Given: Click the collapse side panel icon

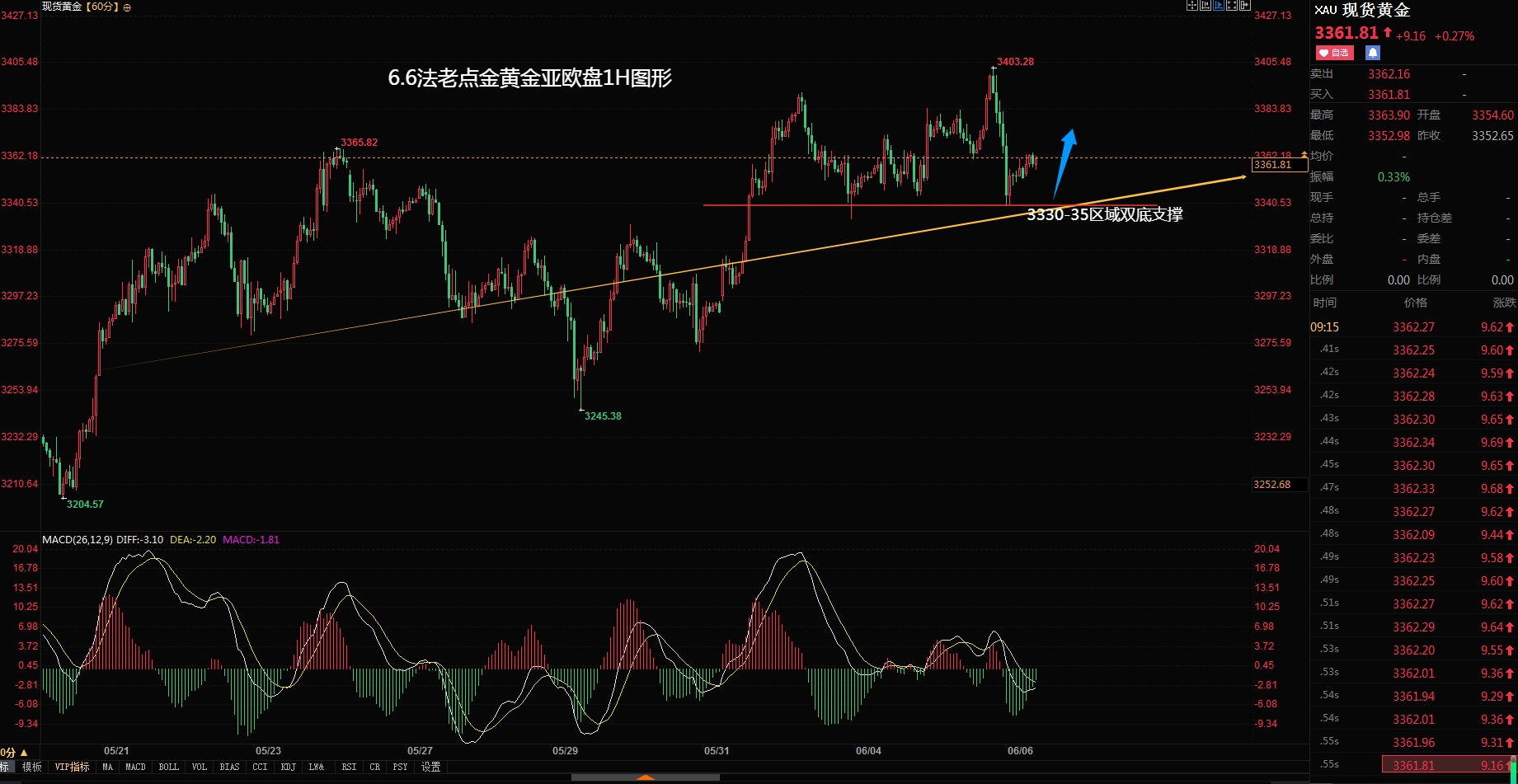Looking at the screenshot, I should [x=1245, y=6].
